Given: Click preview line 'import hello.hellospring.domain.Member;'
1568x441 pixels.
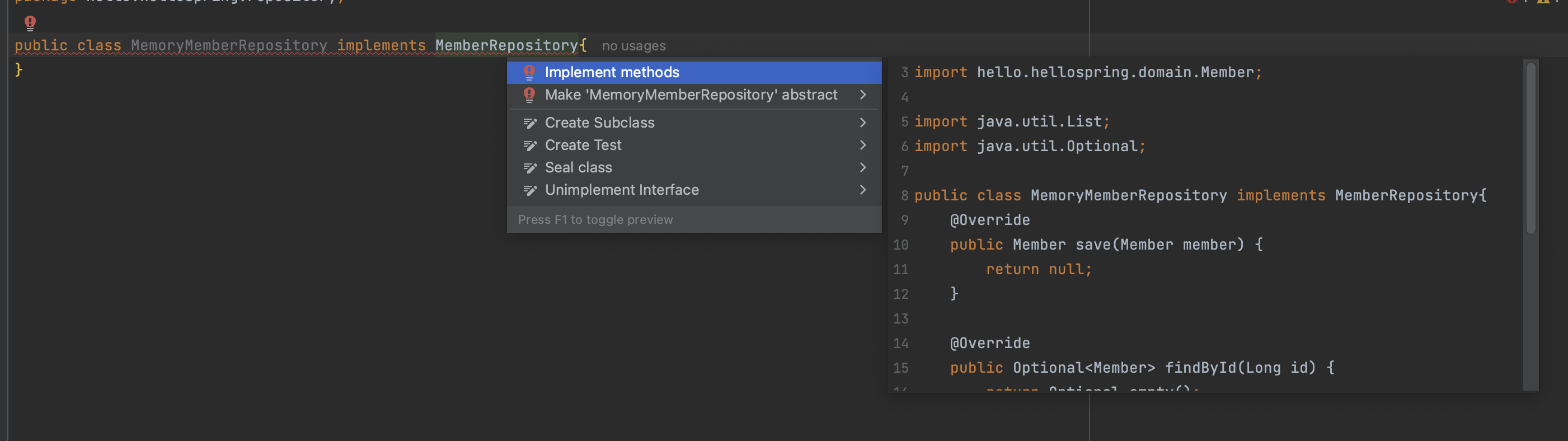Looking at the screenshot, I should (1088, 73).
